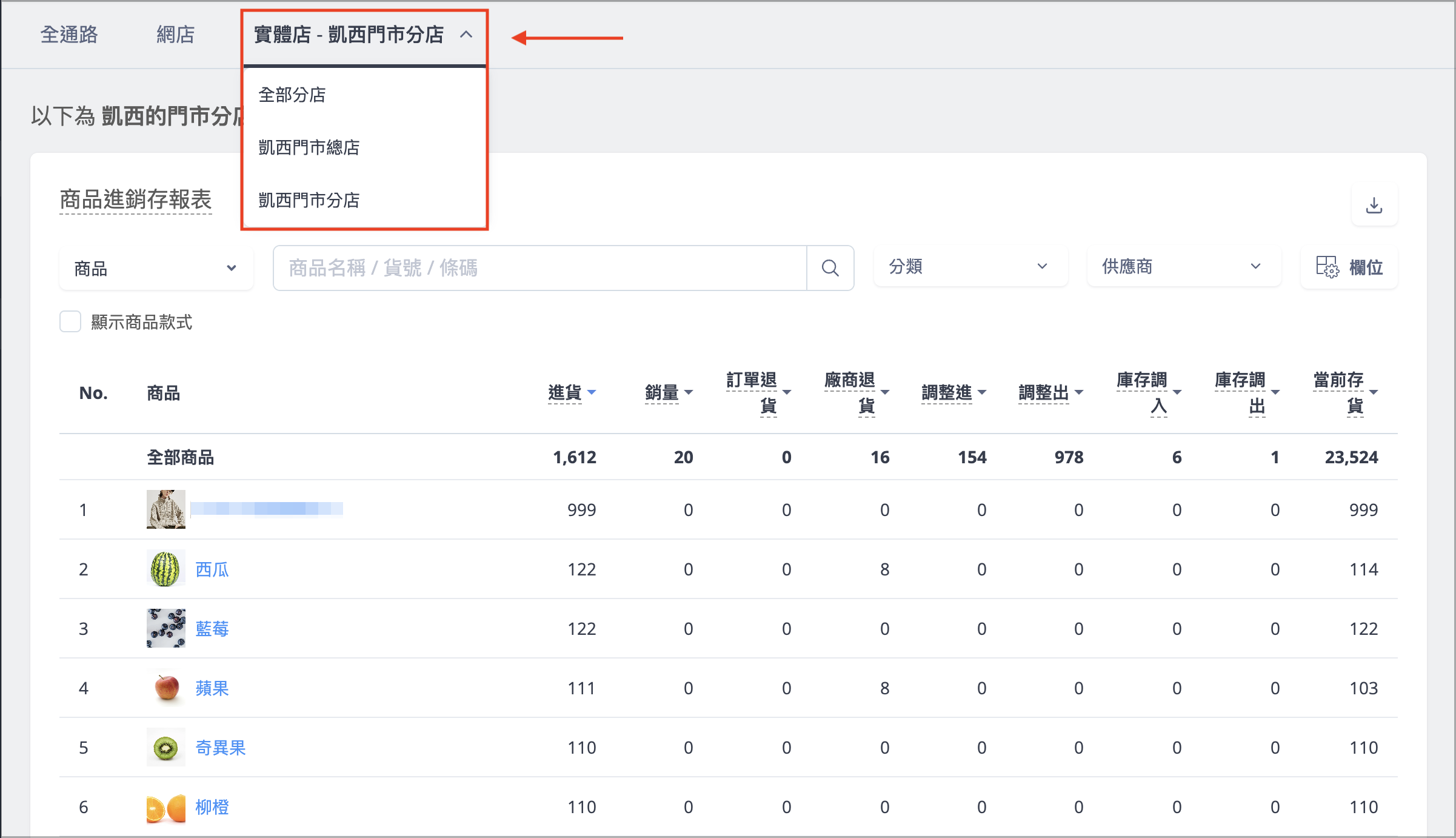Click the 23,524 total current stock value
Image resolution: width=1456 pixels, height=838 pixels.
[1351, 457]
